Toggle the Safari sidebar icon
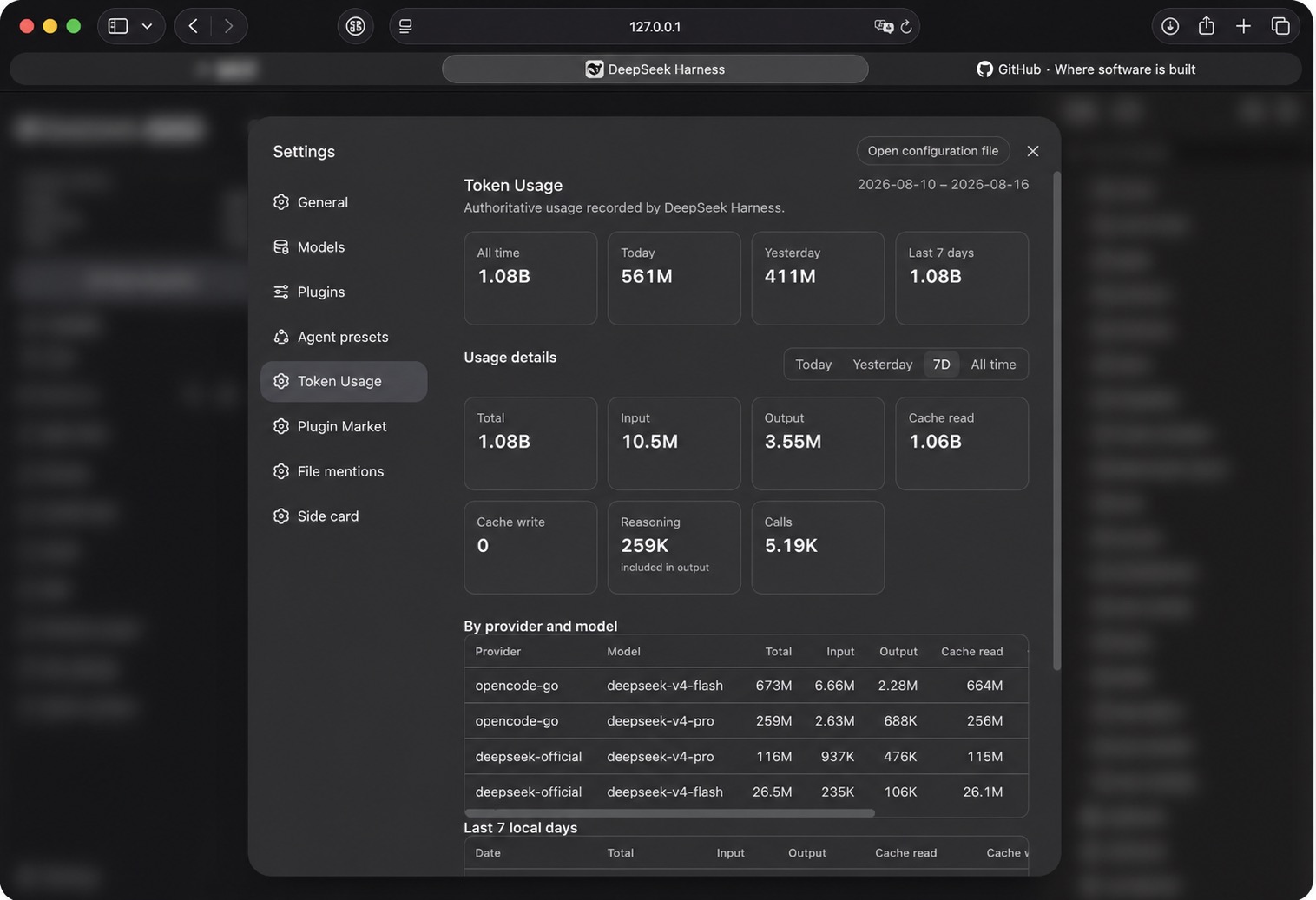1316x900 pixels. tap(118, 26)
